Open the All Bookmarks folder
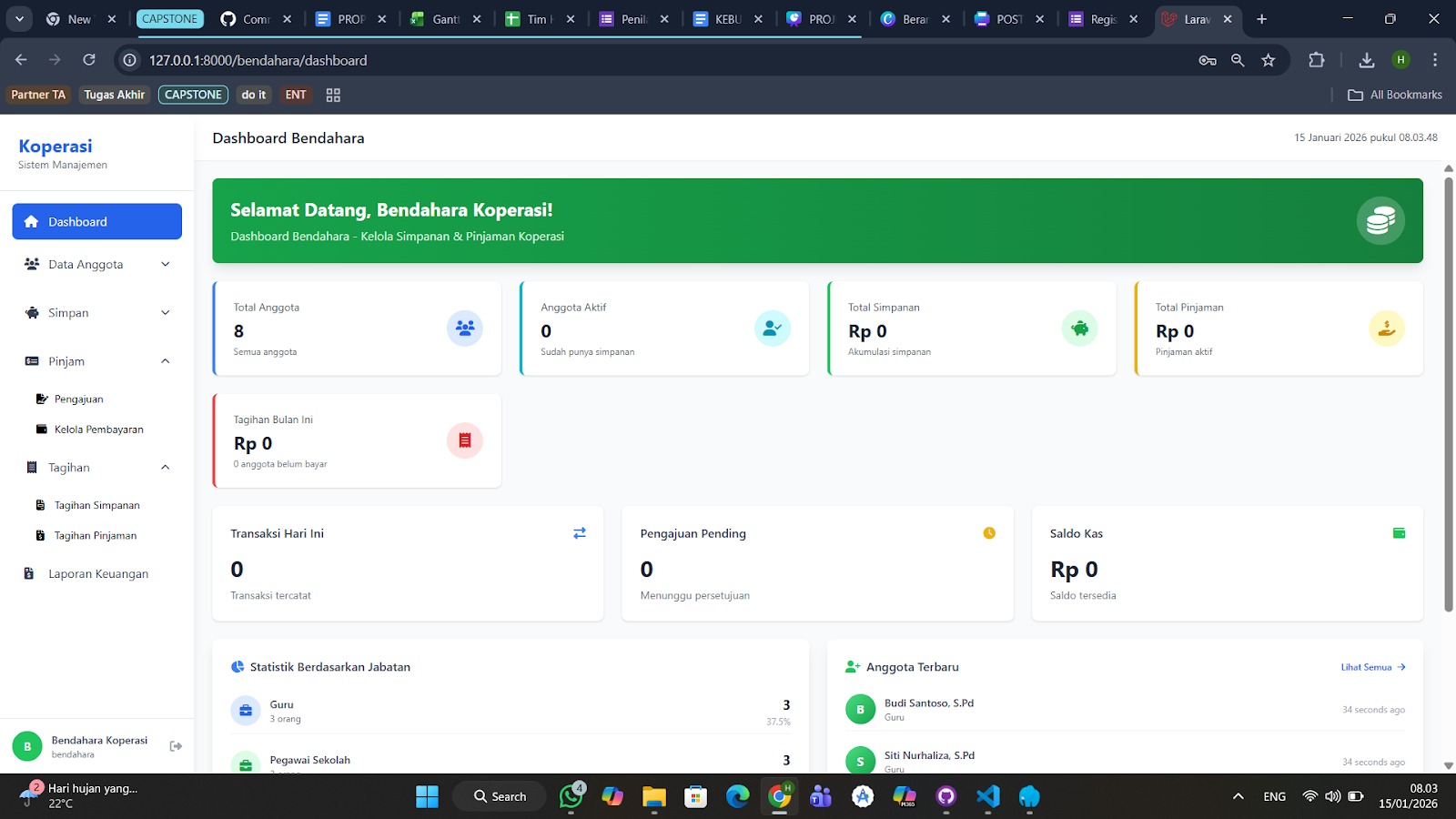 [1395, 95]
